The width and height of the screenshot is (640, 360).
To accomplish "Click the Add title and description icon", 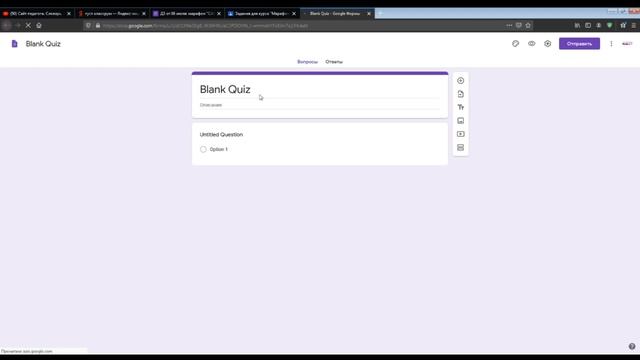I will 460,107.
